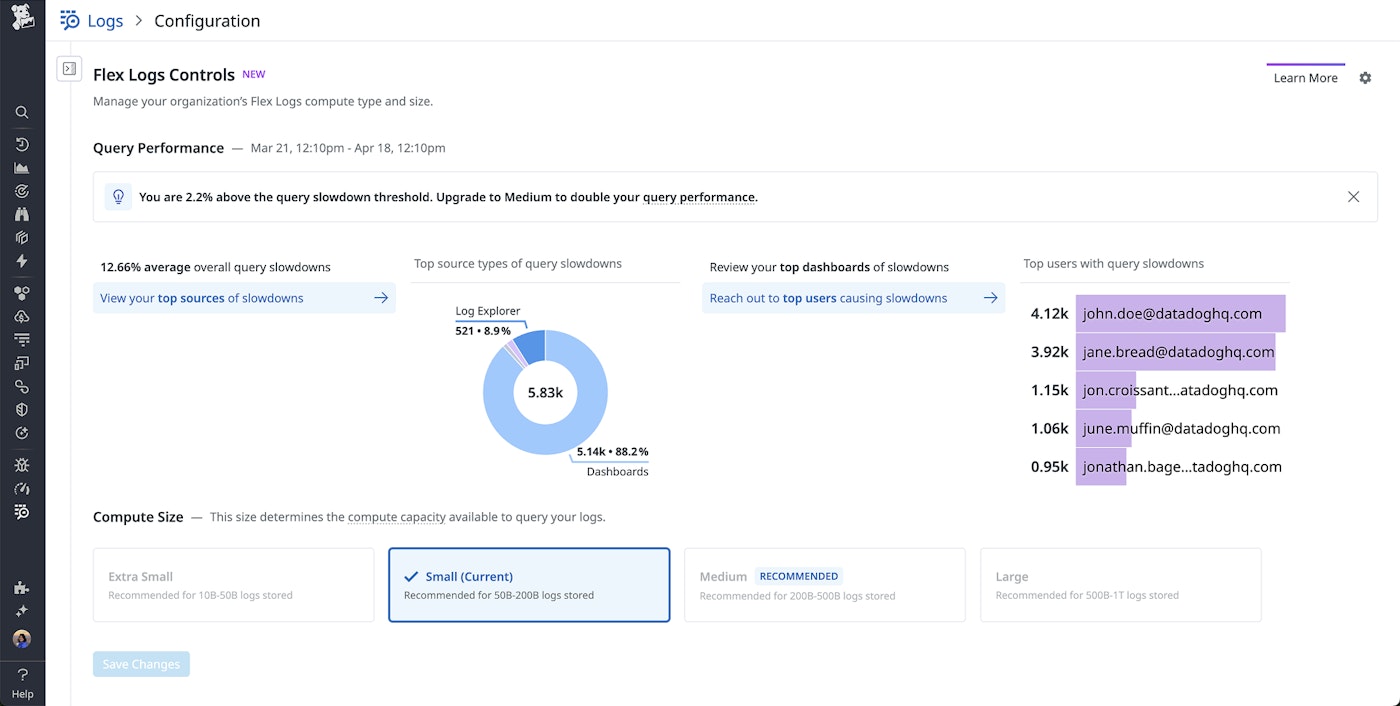
Task: Click the 12.66% average slowdowns text
Action: click(x=215, y=267)
